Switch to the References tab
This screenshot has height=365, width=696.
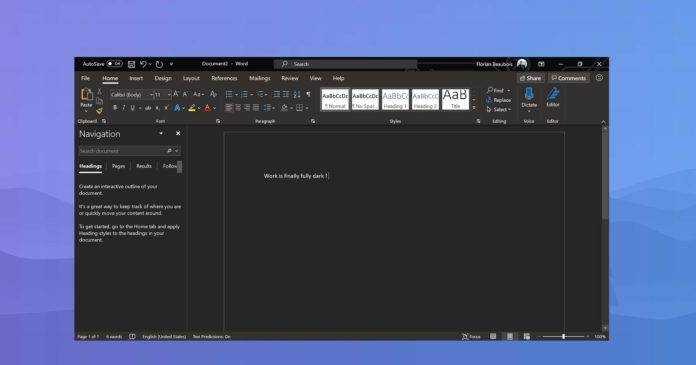point(224,78)
